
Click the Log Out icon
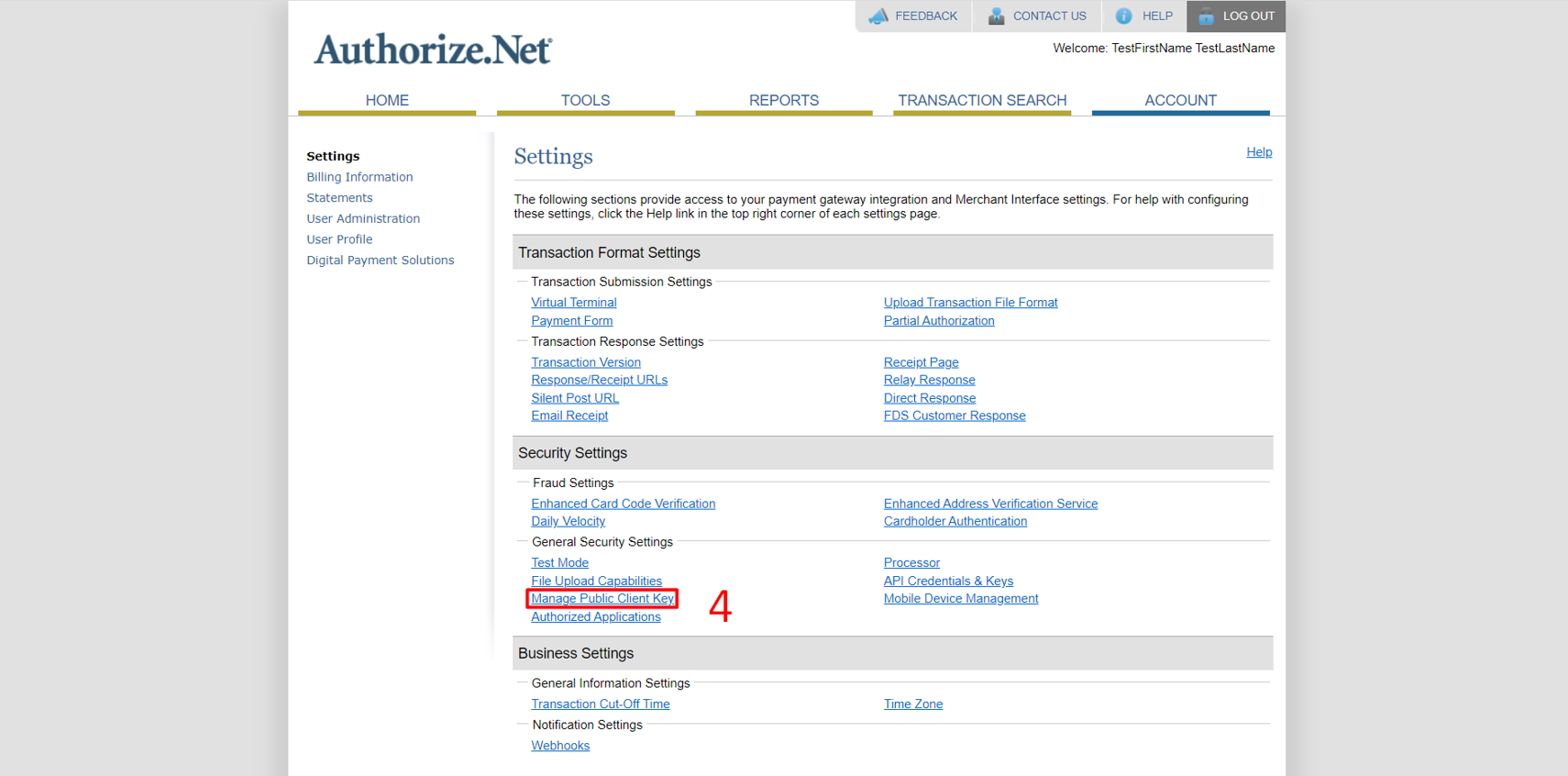[1206, 17]
